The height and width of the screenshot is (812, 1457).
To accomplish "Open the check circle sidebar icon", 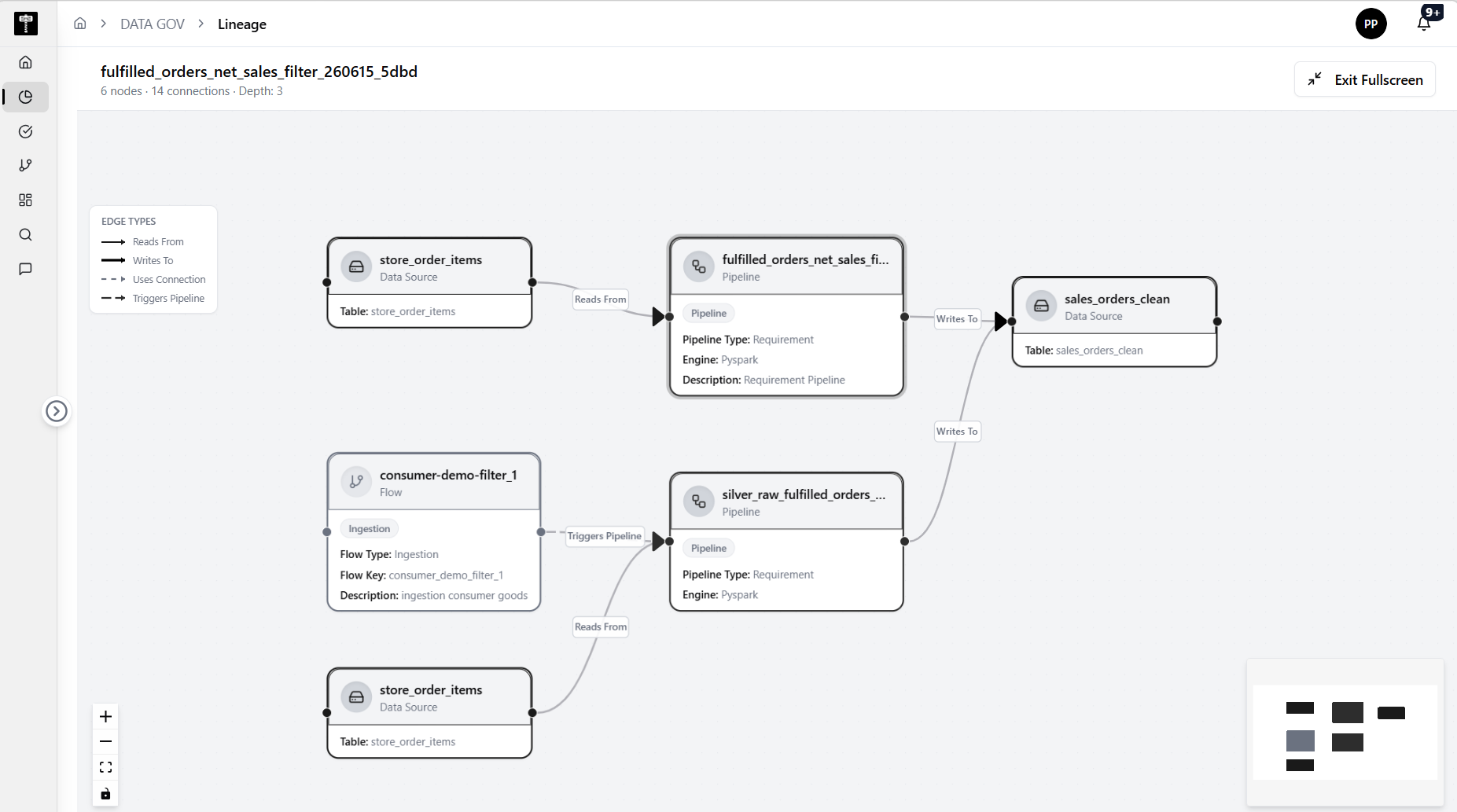I will tap(25, 131).
